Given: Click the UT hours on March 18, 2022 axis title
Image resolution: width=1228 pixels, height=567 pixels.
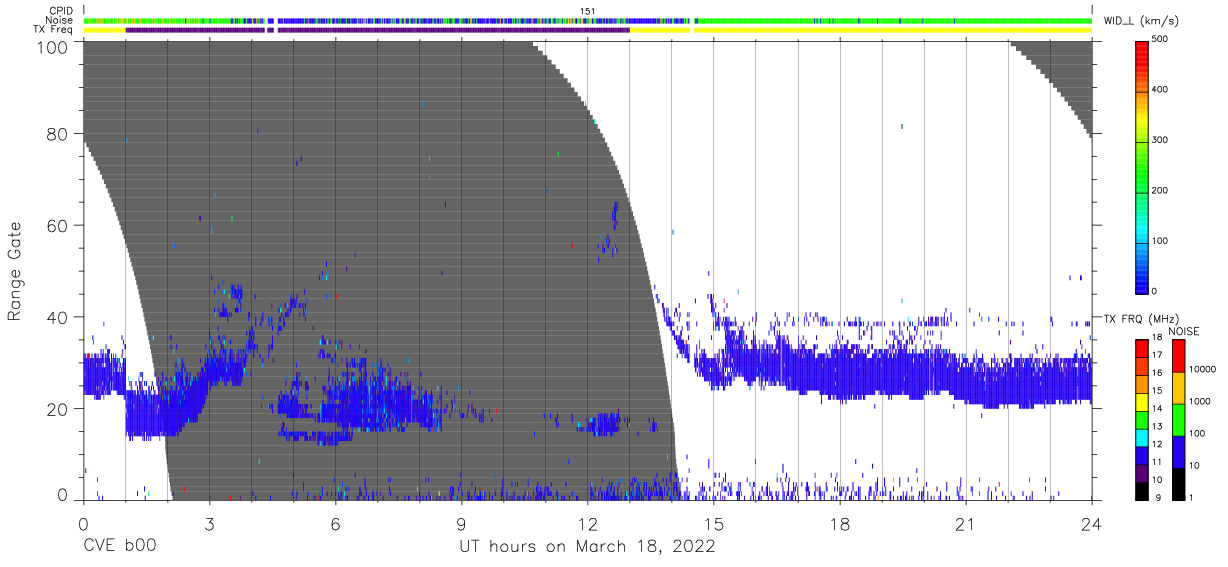Looking at the screenshot, I should click(587, 547).
